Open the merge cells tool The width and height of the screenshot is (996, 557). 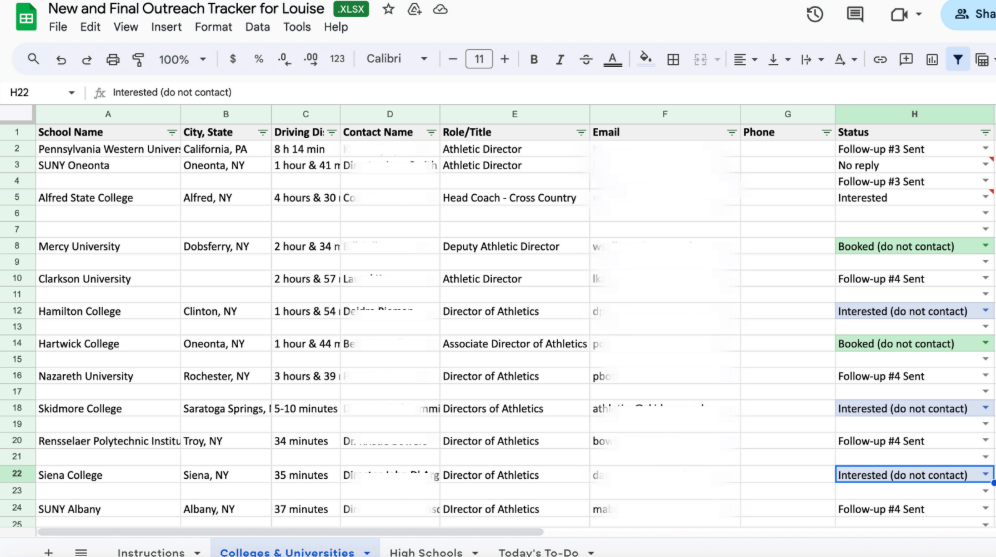pyautogui.click(x=700, y=59)
